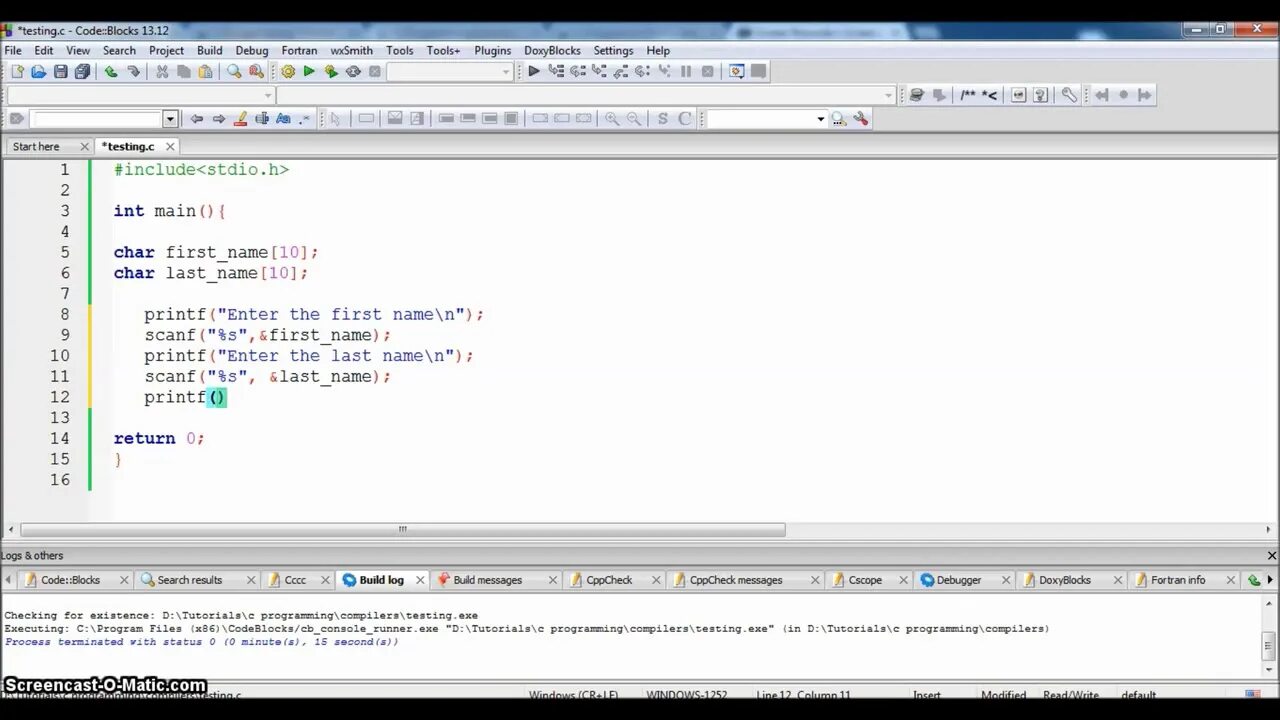The image size is (1280, 720).
Task: Open the Debug menu
Action: tap(252, 50)
